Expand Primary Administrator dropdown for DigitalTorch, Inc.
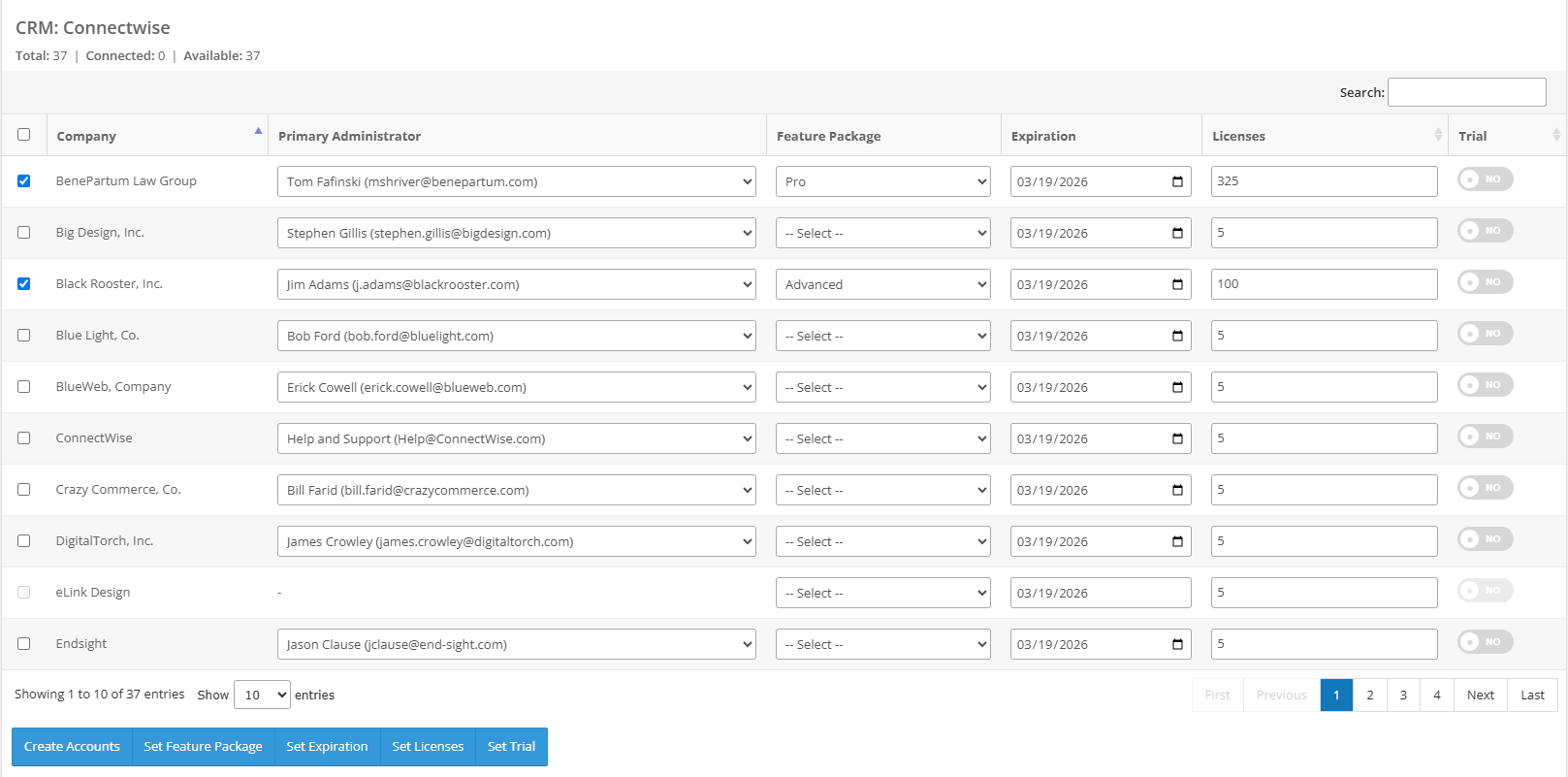 coord(516,541)
